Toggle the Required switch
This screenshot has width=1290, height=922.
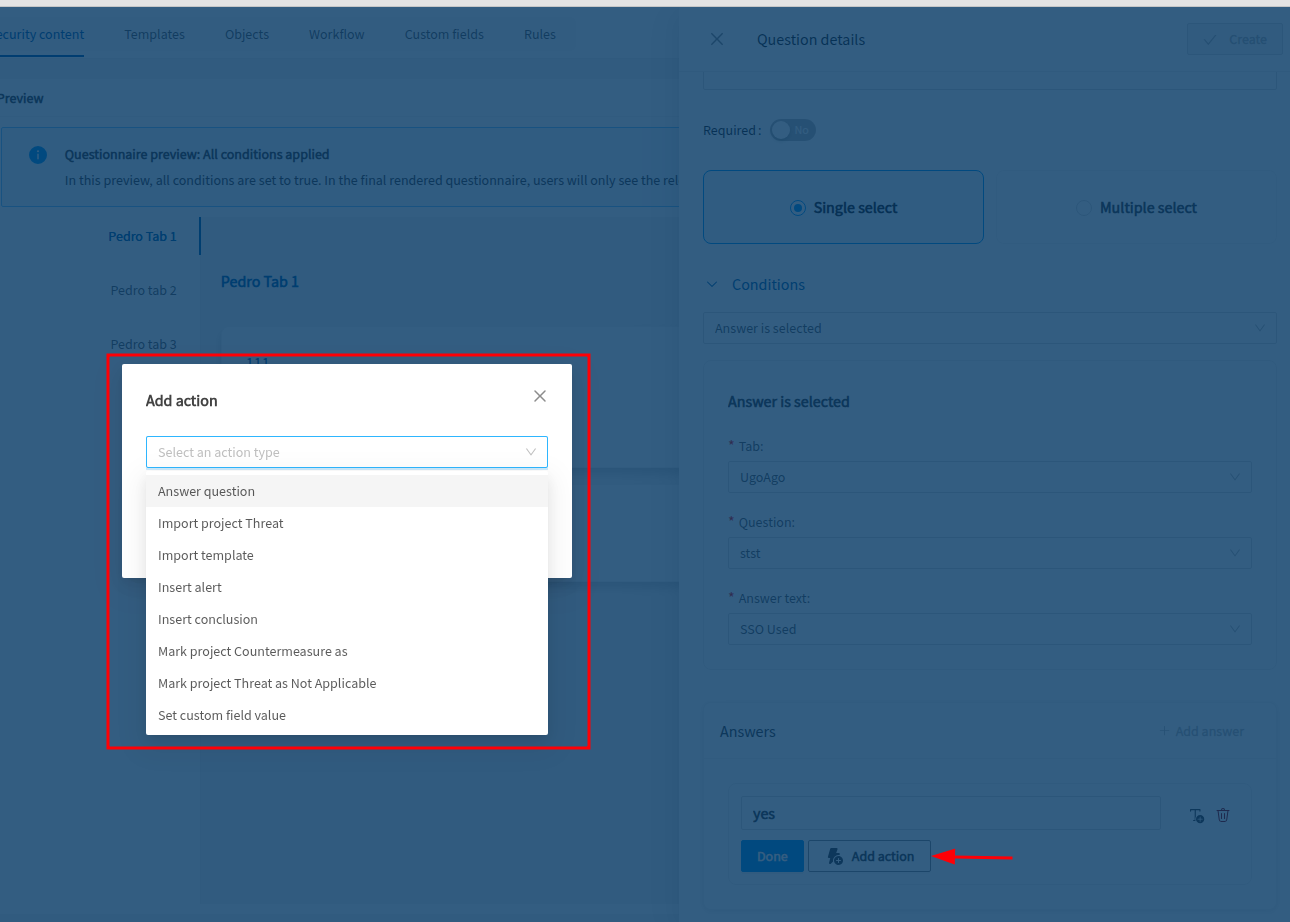pos(792,130)
